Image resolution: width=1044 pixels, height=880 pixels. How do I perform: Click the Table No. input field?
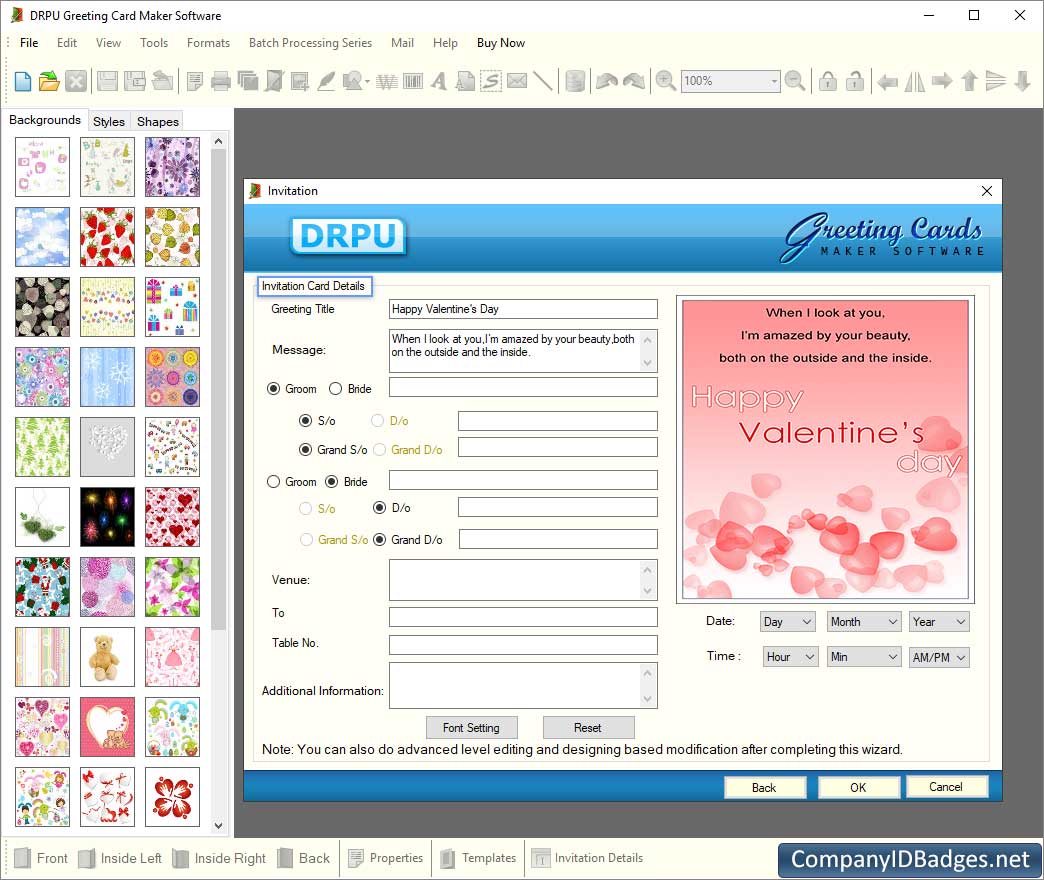point(523,644)
